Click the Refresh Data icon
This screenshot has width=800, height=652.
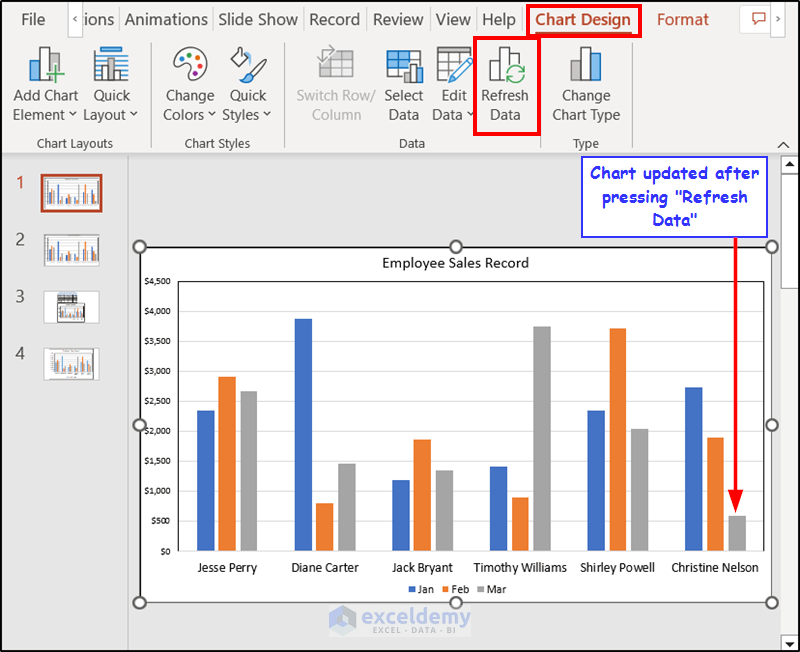tap(507, 64)
